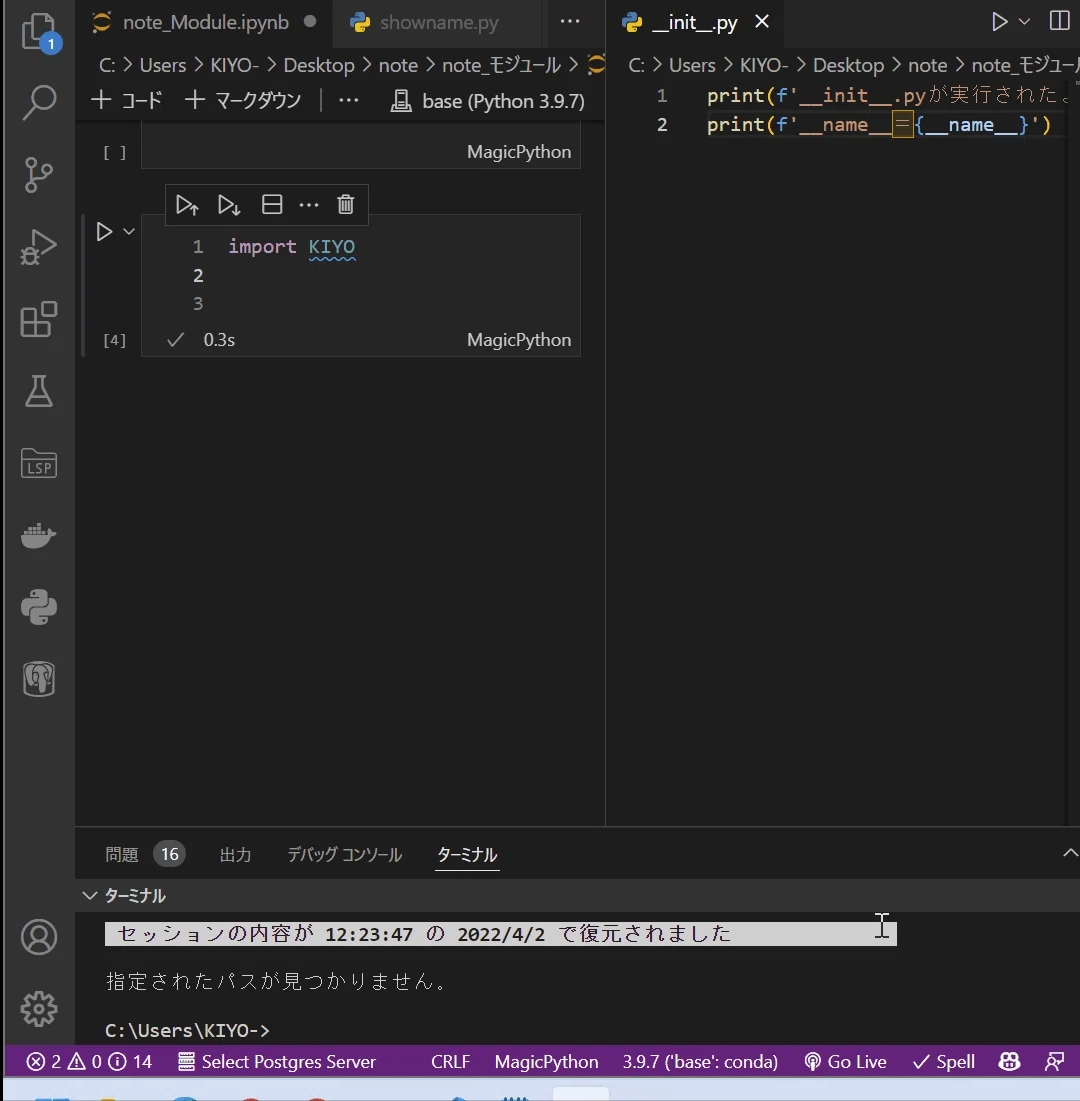Open the 問題 problems panel tab
Screen dimensions: 1080x1101
(121, 855)
